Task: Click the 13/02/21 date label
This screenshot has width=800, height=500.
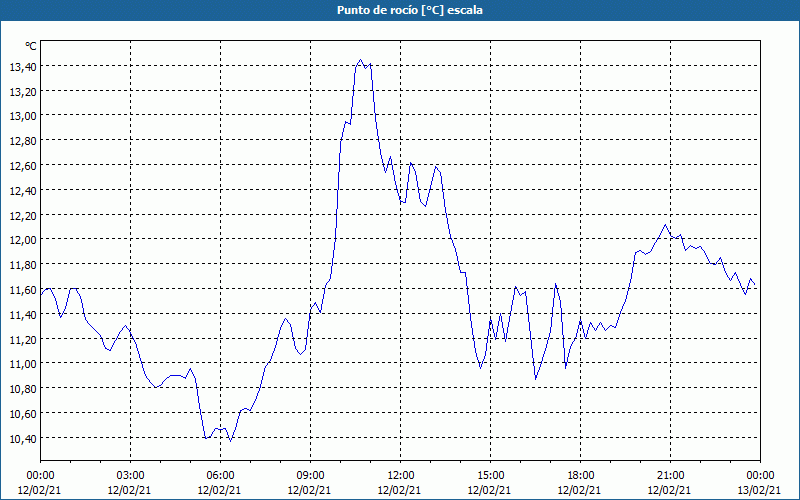Action: [760, 490]
